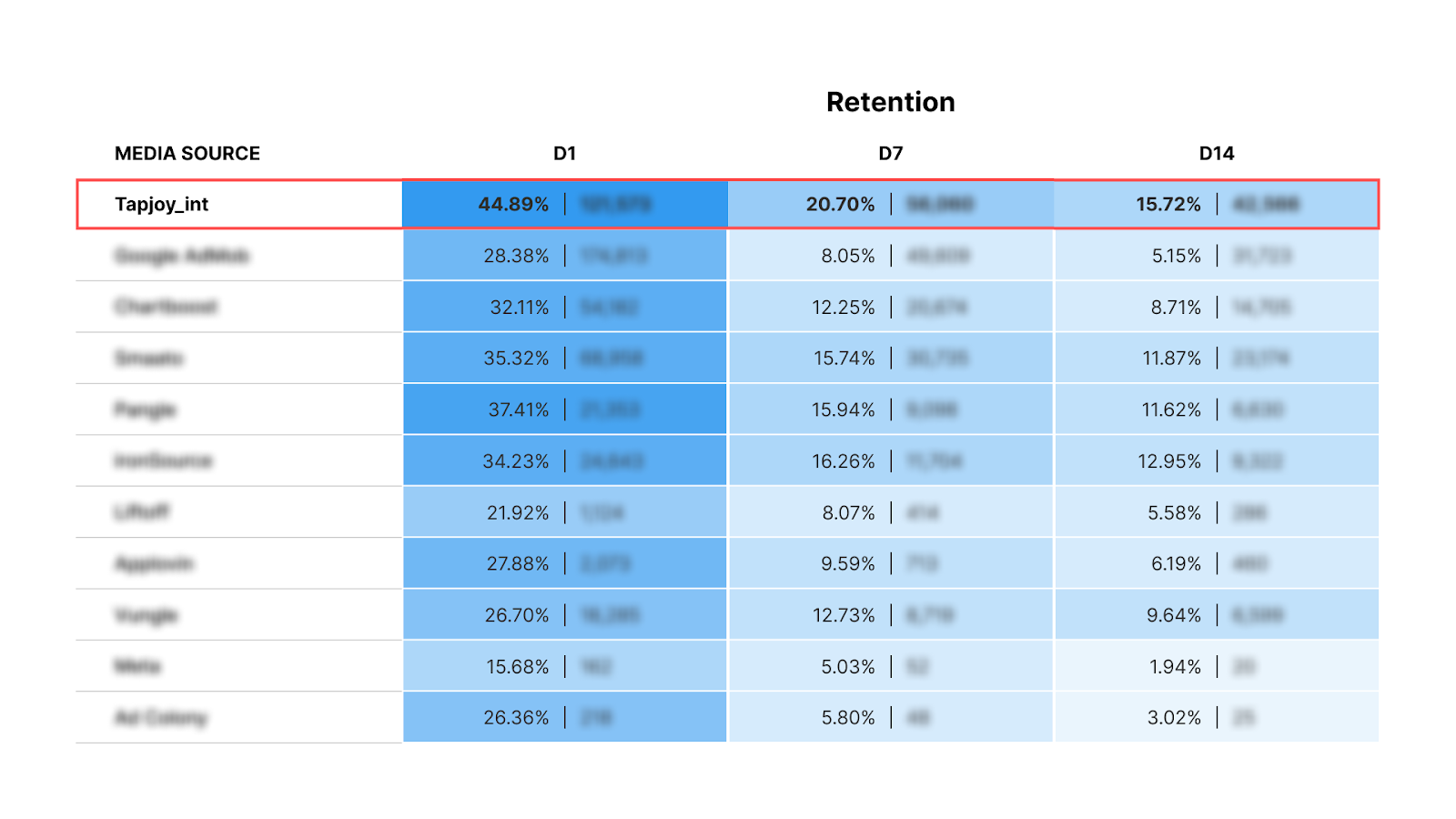
Task: Click the 28.38% D1 cell
Action: click(516, 256)
